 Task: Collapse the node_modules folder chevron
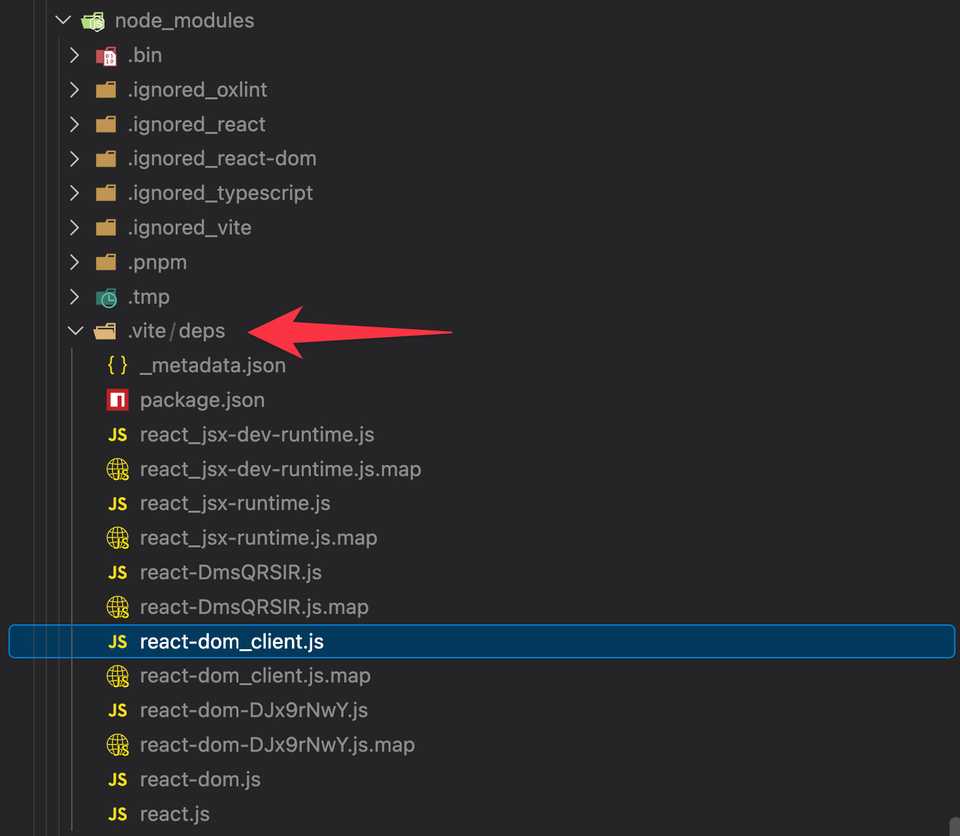63,20
